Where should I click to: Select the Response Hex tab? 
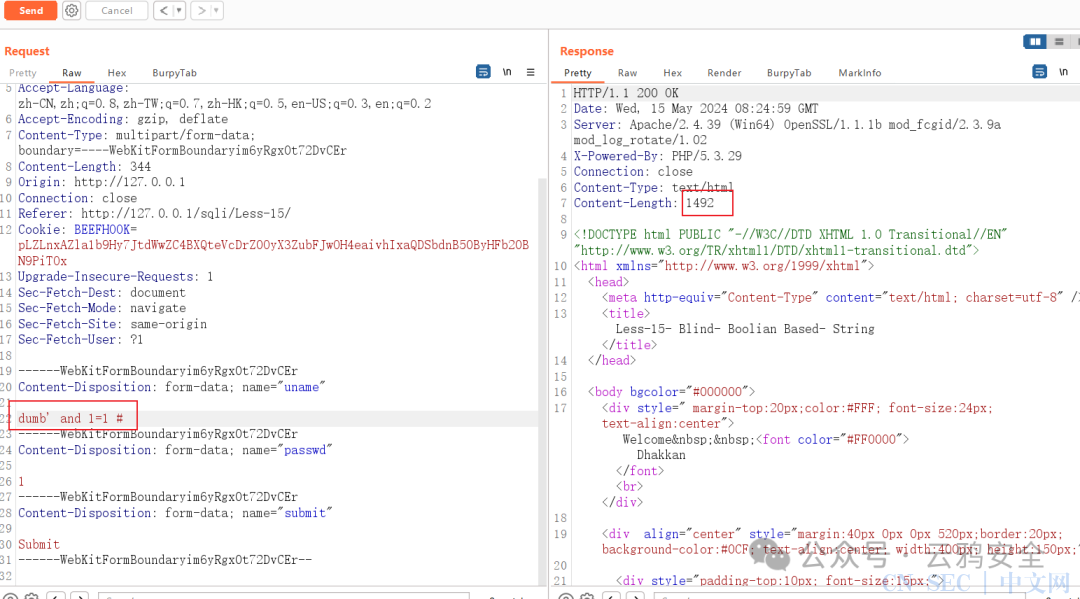pyautogui.click(x=673, y=73)
